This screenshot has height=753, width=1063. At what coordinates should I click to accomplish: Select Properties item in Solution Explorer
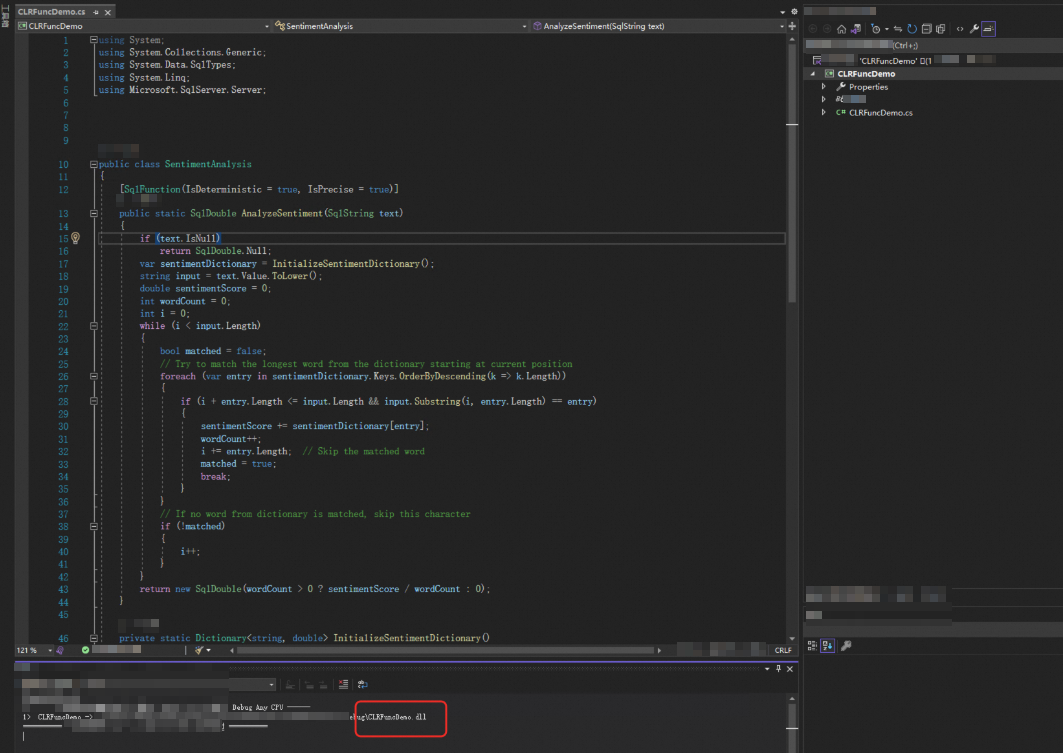point(868,87)
